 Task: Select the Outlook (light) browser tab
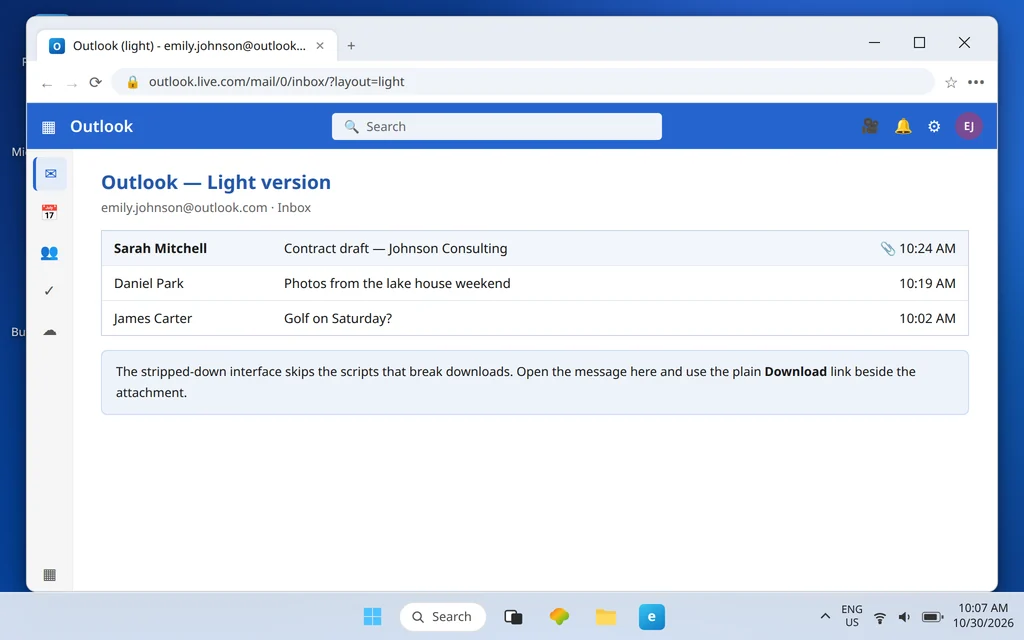[x=187, y=46]
